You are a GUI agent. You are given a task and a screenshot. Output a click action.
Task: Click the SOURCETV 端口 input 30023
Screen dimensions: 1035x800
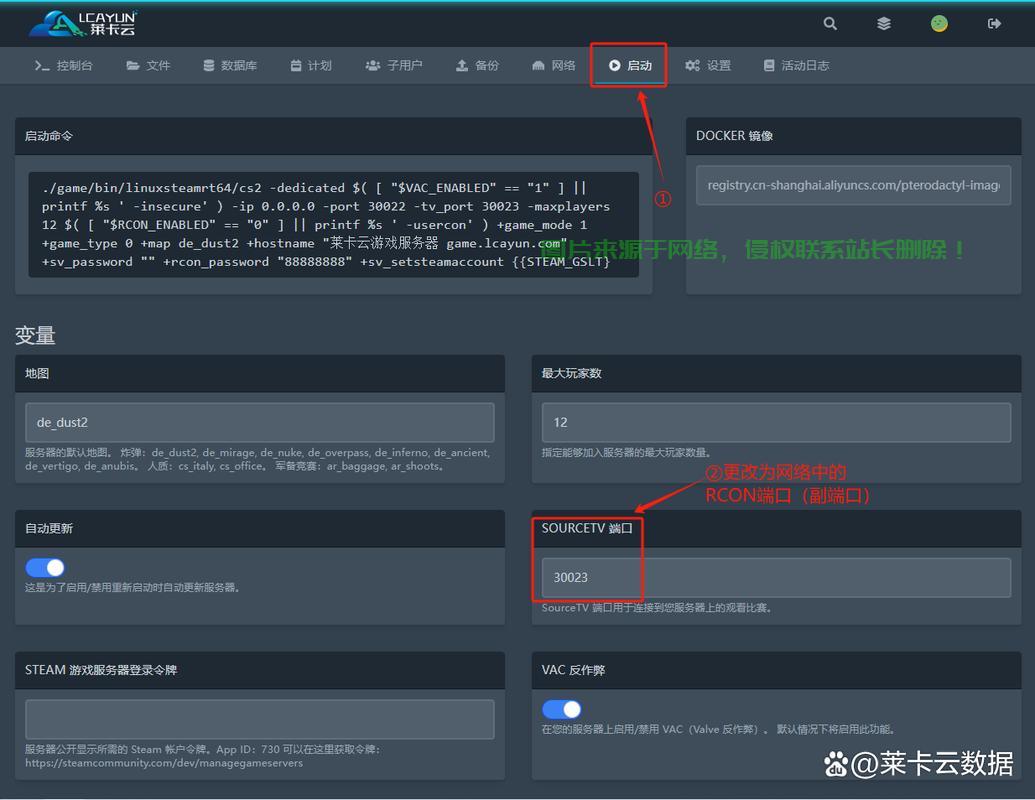point(776,578)
